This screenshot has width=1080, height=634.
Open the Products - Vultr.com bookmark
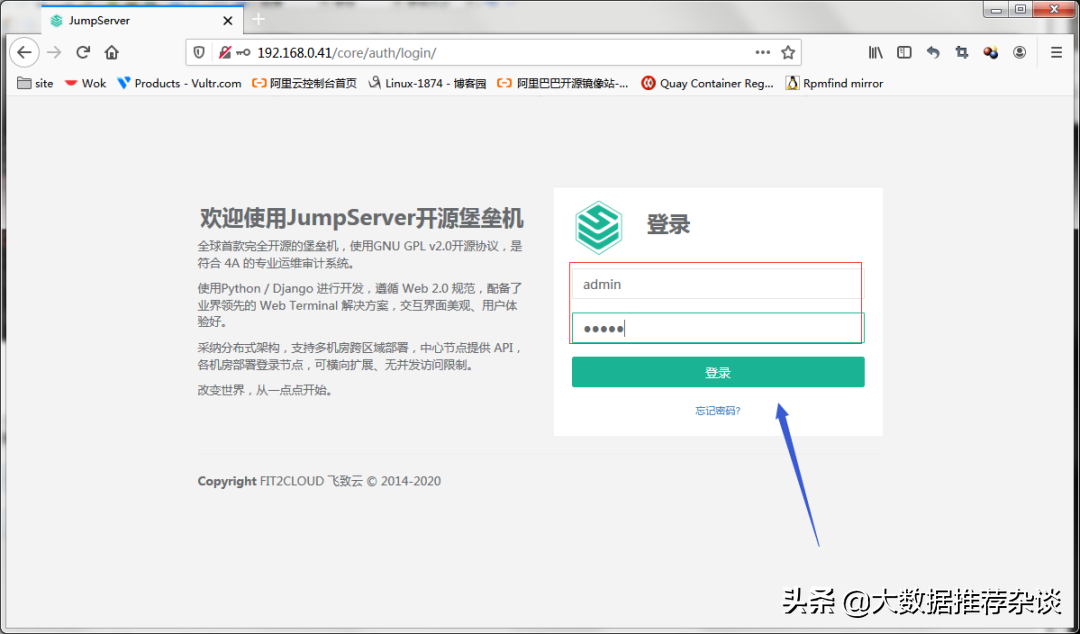coord(180,83)
